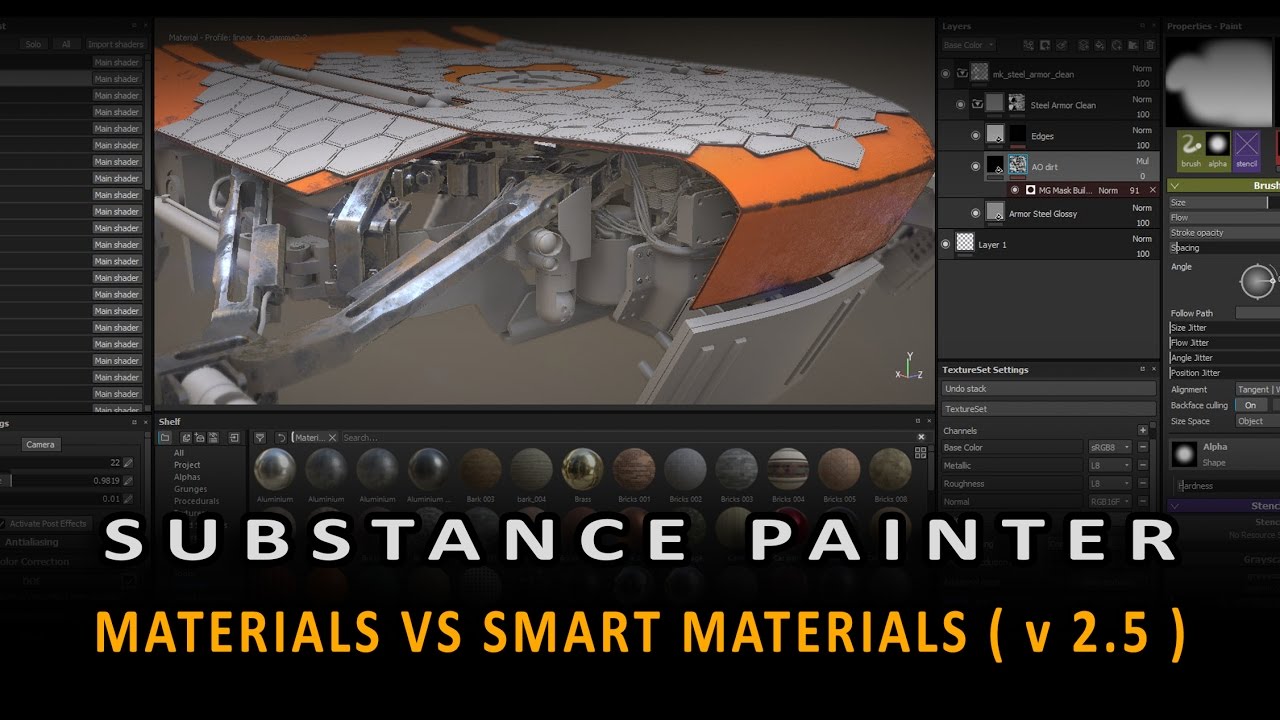Click the Import shaders button
Screen dimensions: 1280x720
(x=116, y=44)
